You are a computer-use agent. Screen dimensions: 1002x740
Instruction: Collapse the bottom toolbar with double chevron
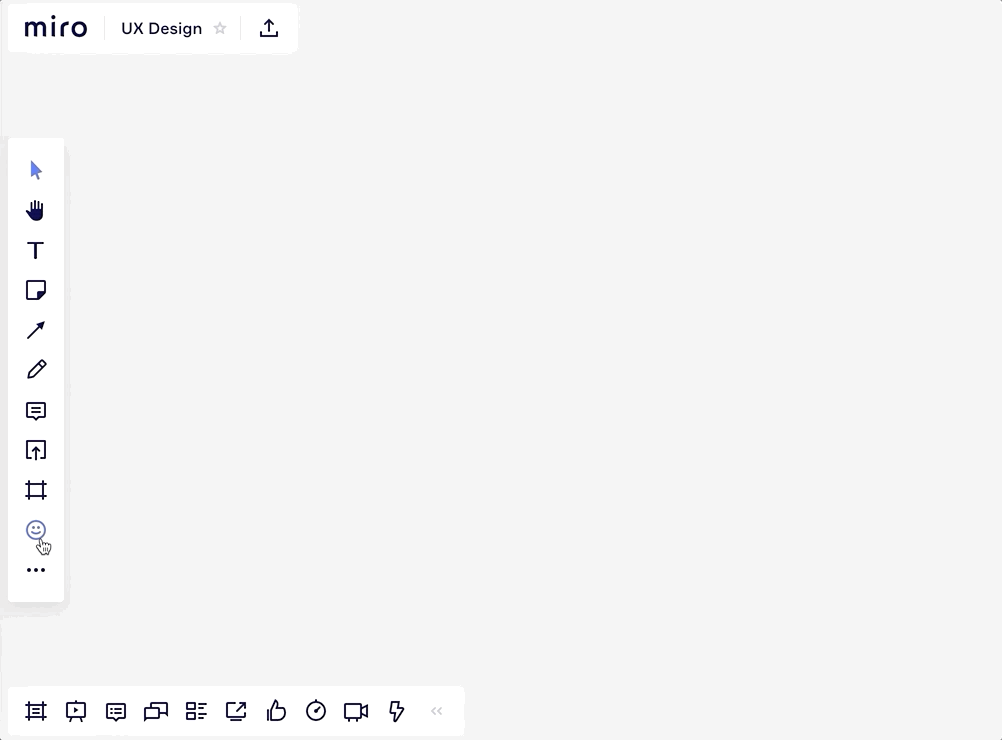(x=436, y=711)
